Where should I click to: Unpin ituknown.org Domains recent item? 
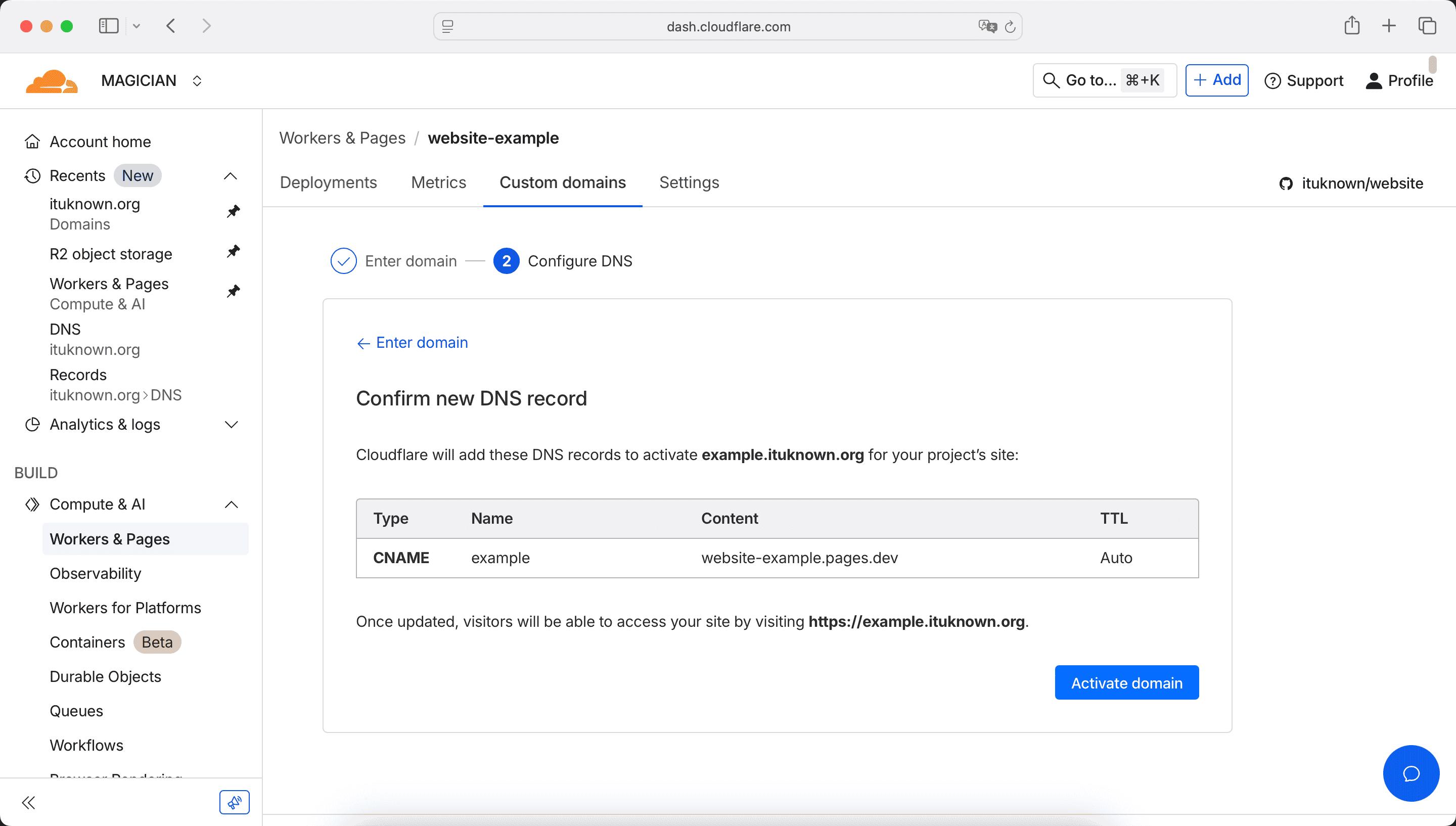tap(233, 212)
